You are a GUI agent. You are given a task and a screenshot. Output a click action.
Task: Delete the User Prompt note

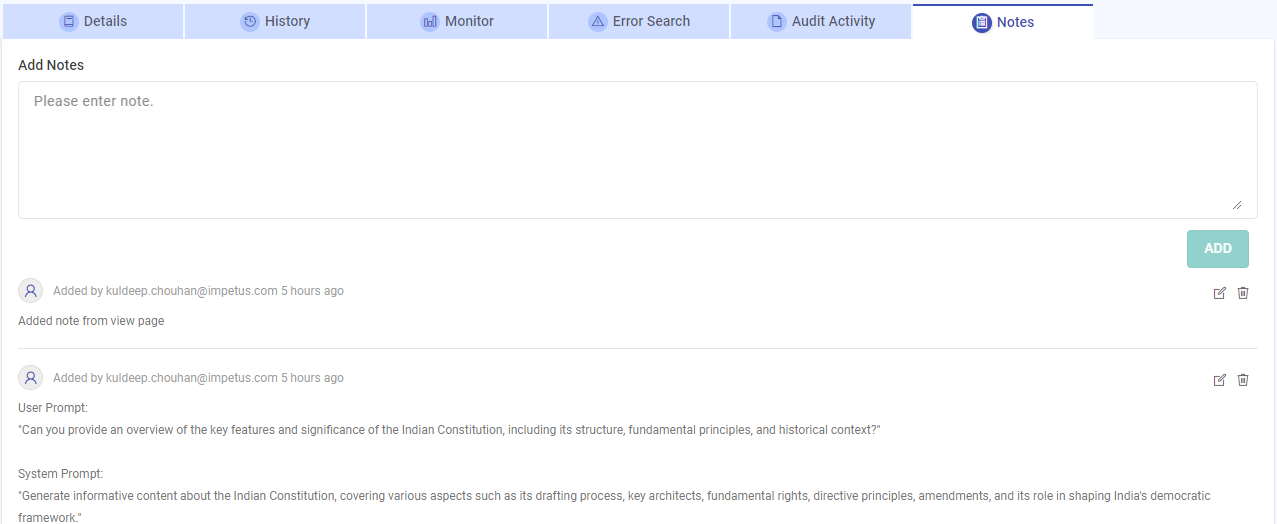(1243, 380)
